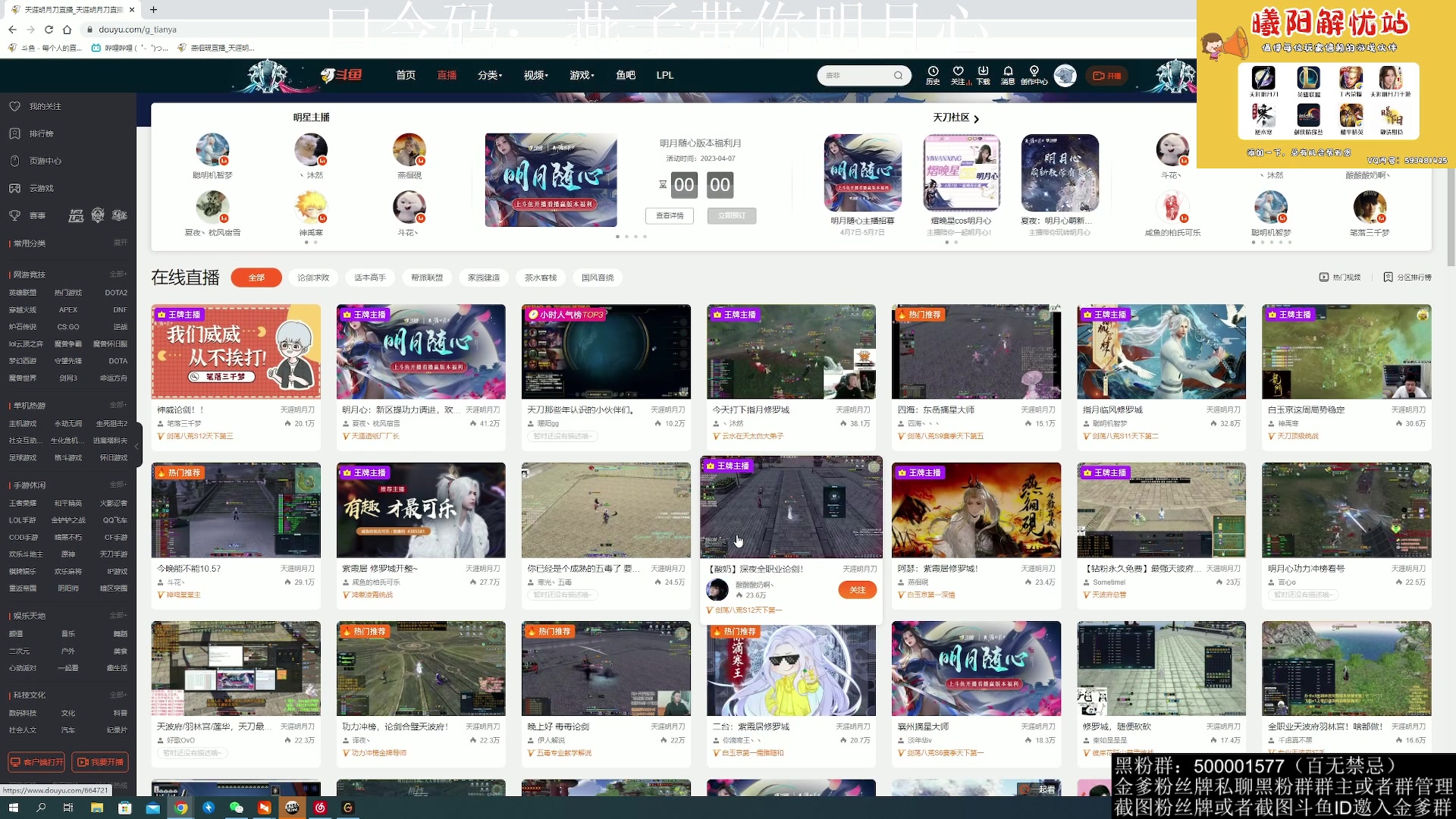Screen dimensions: 1456x819
Task: Expand 常用分类 with 展开 link
Action: tap(120, 243)
